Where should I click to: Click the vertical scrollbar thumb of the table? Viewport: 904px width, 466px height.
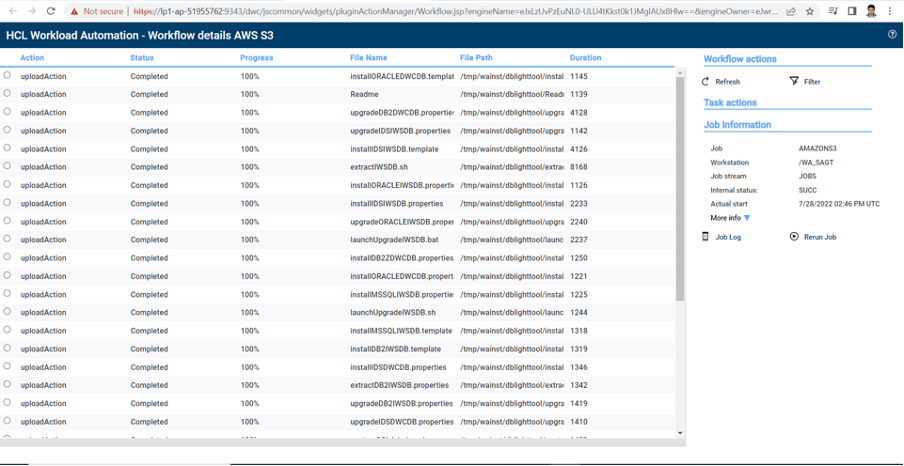(680, 189)
